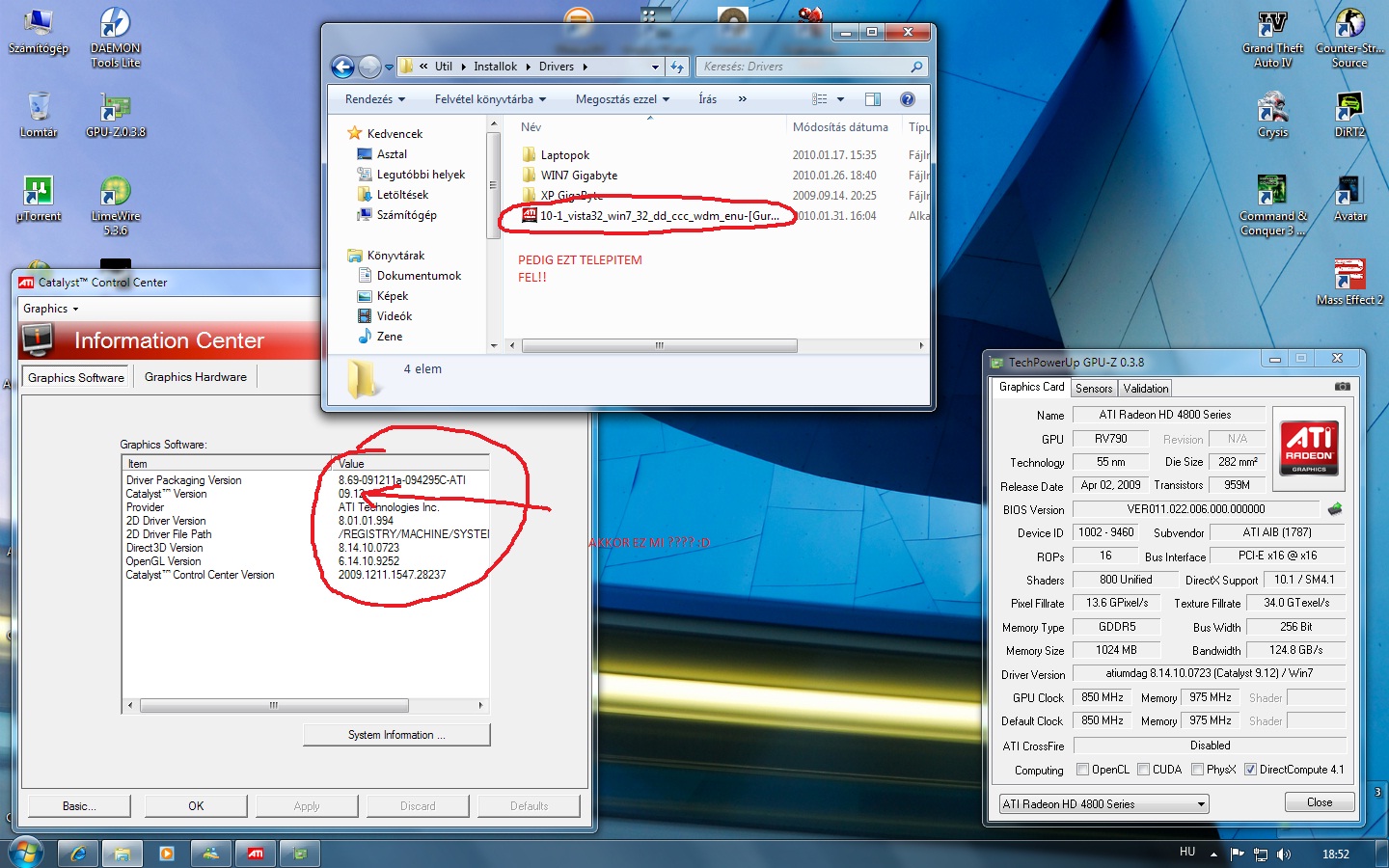Viewport: 1389px width, 868px height.
Task: Switch to GPU-Z taskbar button
Action: [x=300, y=854]
